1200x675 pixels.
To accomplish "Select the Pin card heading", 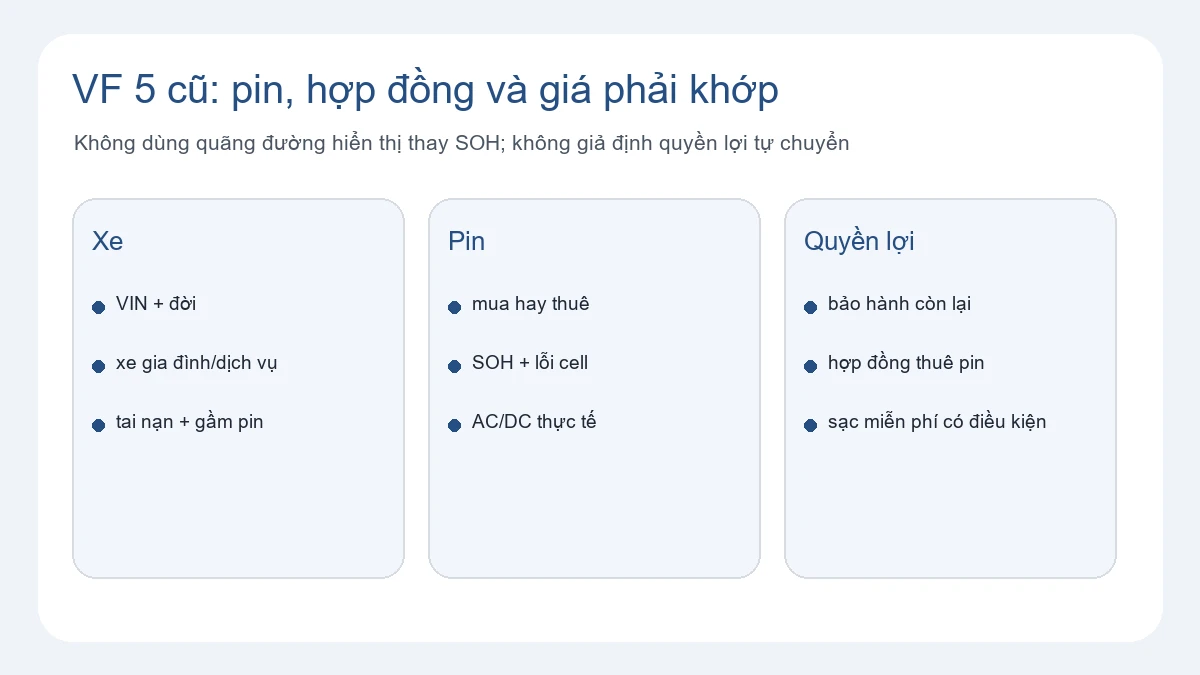I will tap(467, 241).
